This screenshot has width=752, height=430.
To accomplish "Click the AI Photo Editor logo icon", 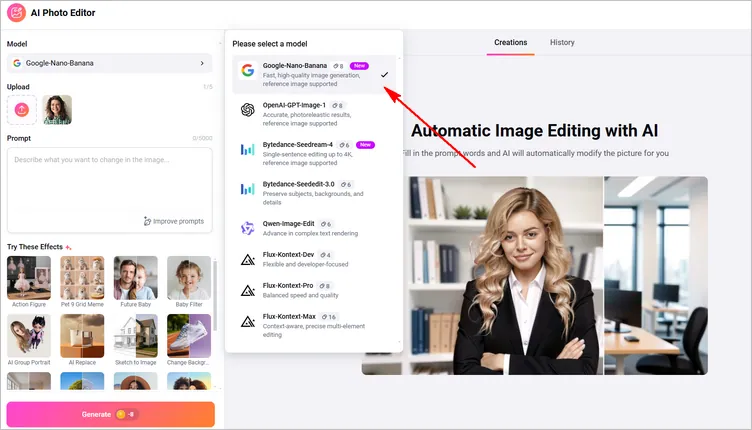I will click(16, 13).
